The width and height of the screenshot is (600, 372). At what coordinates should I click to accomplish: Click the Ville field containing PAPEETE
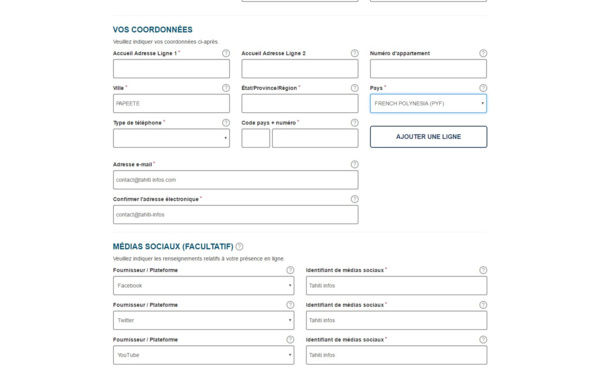pyautogui.click(x=171, y=103)
